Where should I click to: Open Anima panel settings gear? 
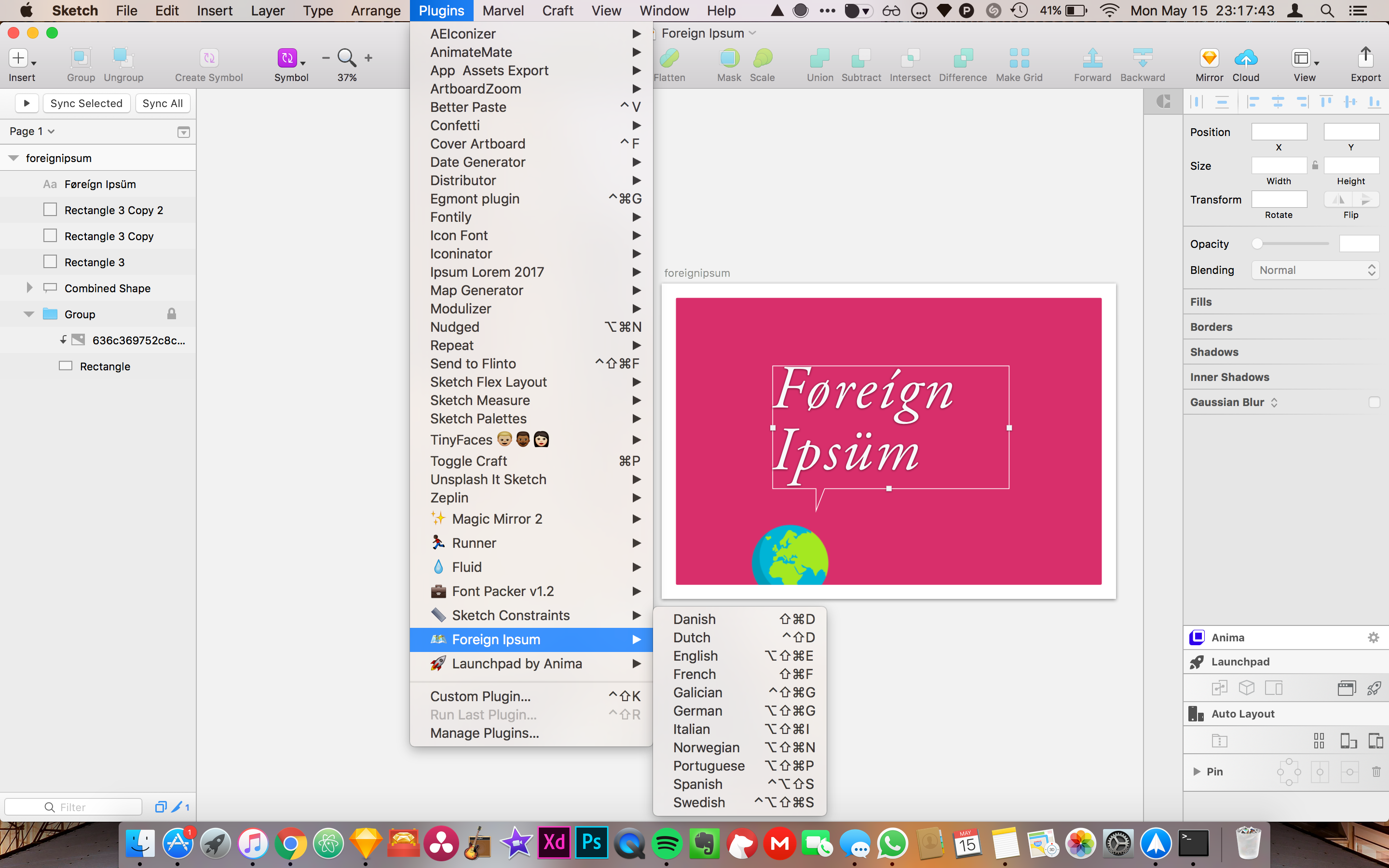point(1373,637)
